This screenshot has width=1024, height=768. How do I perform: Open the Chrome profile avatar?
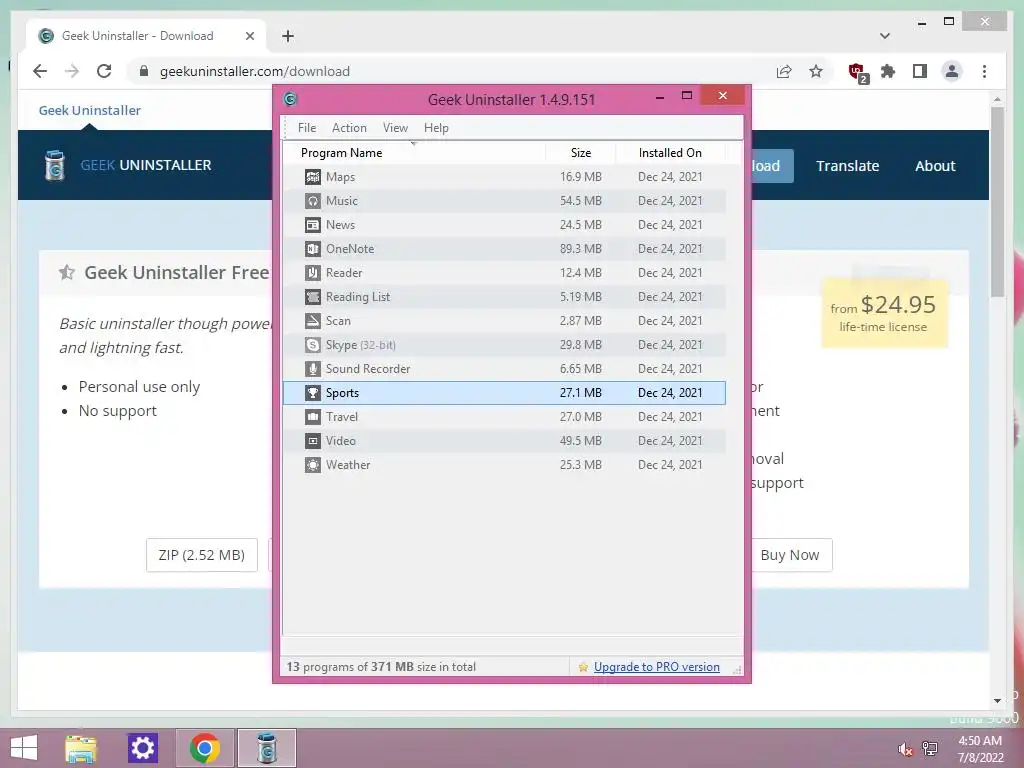tap(952, 71)
